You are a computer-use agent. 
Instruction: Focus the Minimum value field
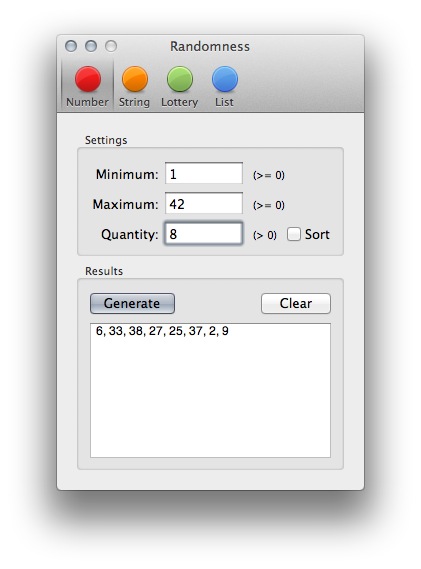tap(204, 173)
